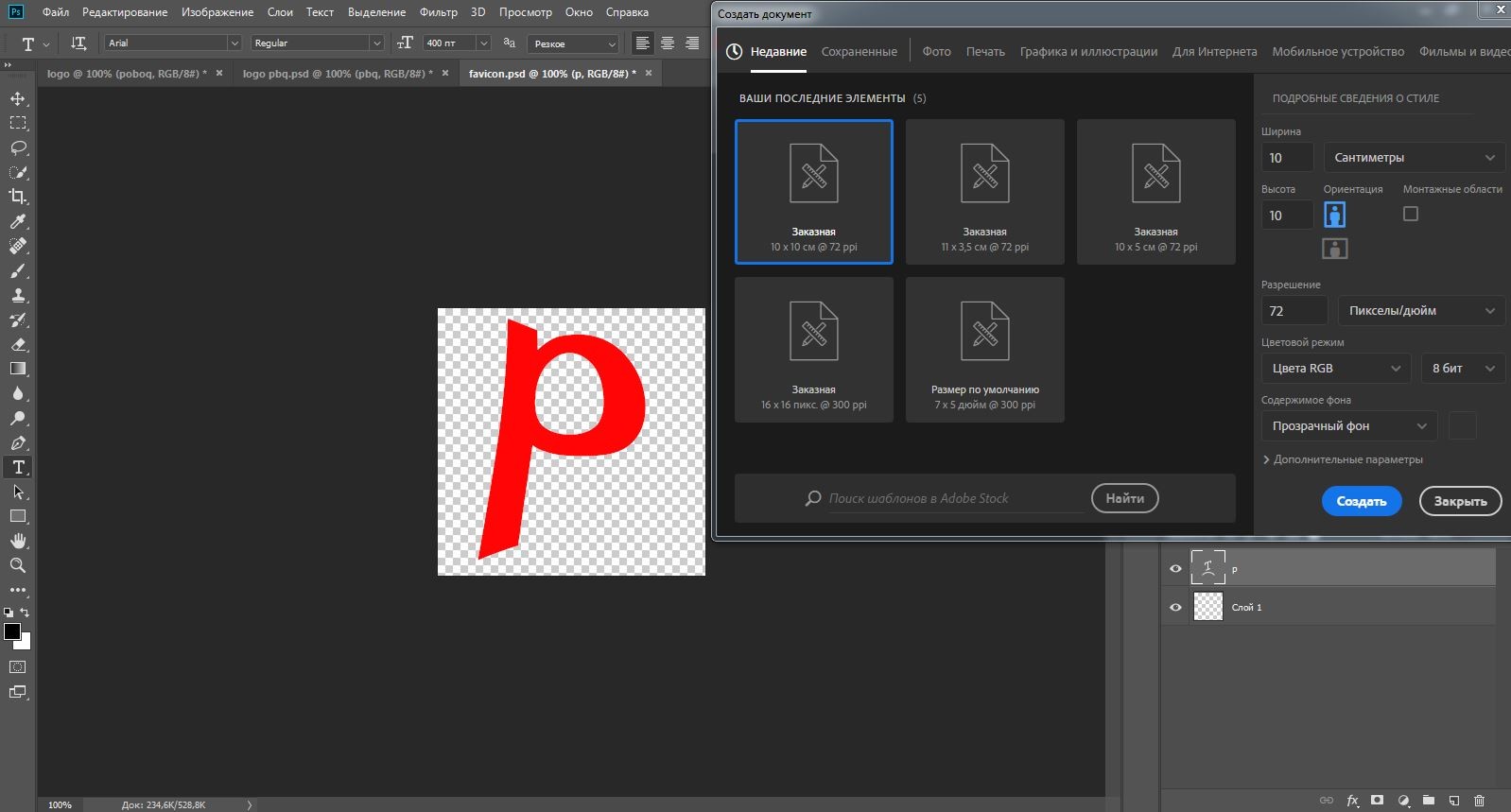Center align text

tap(668, 43)
